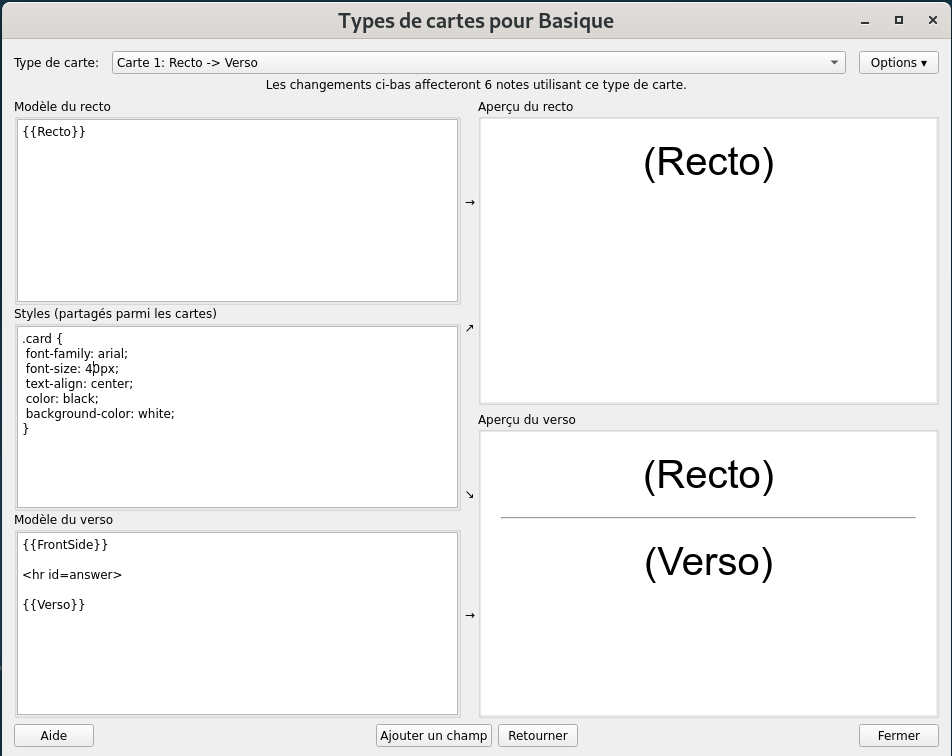Image resolution: width=952 pixels, height=756 pixels.
Task: Click 'Ajouter un champ' button
Action: point(434,735)
